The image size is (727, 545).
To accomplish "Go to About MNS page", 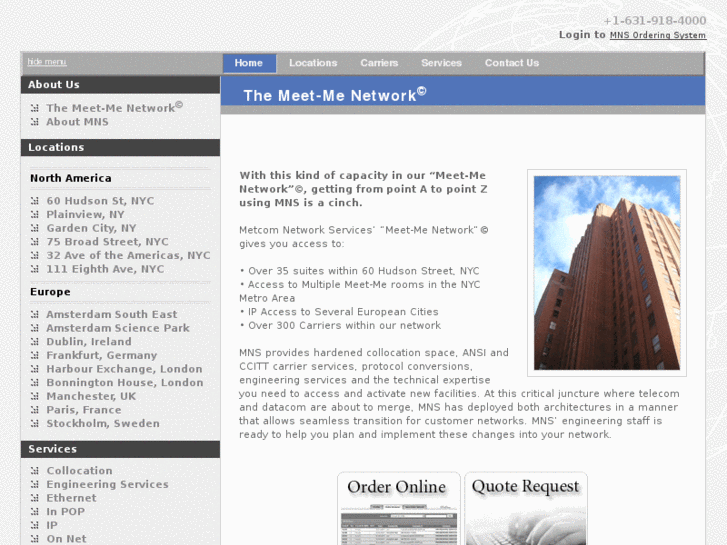I will pyautogui.click(x=77, y=122).
